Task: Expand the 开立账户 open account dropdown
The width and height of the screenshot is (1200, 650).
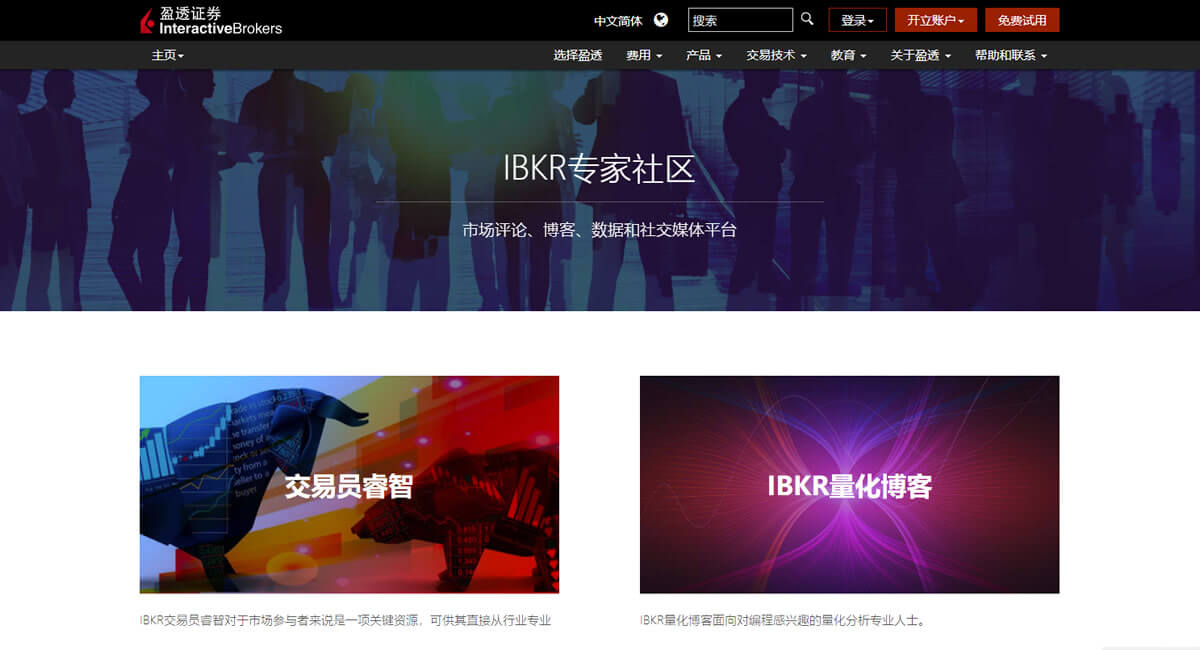Action: [x=935, y=20]
